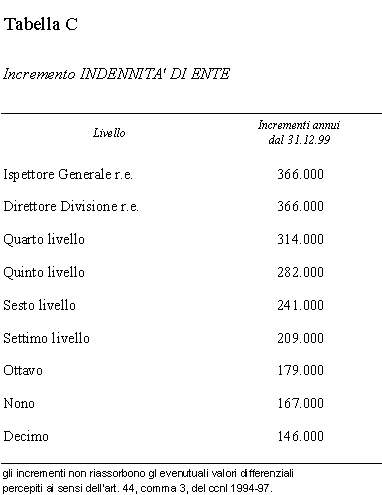The image size is (382, 495).
Task: Select the Quinto livello row label
Action: point(44,272)
